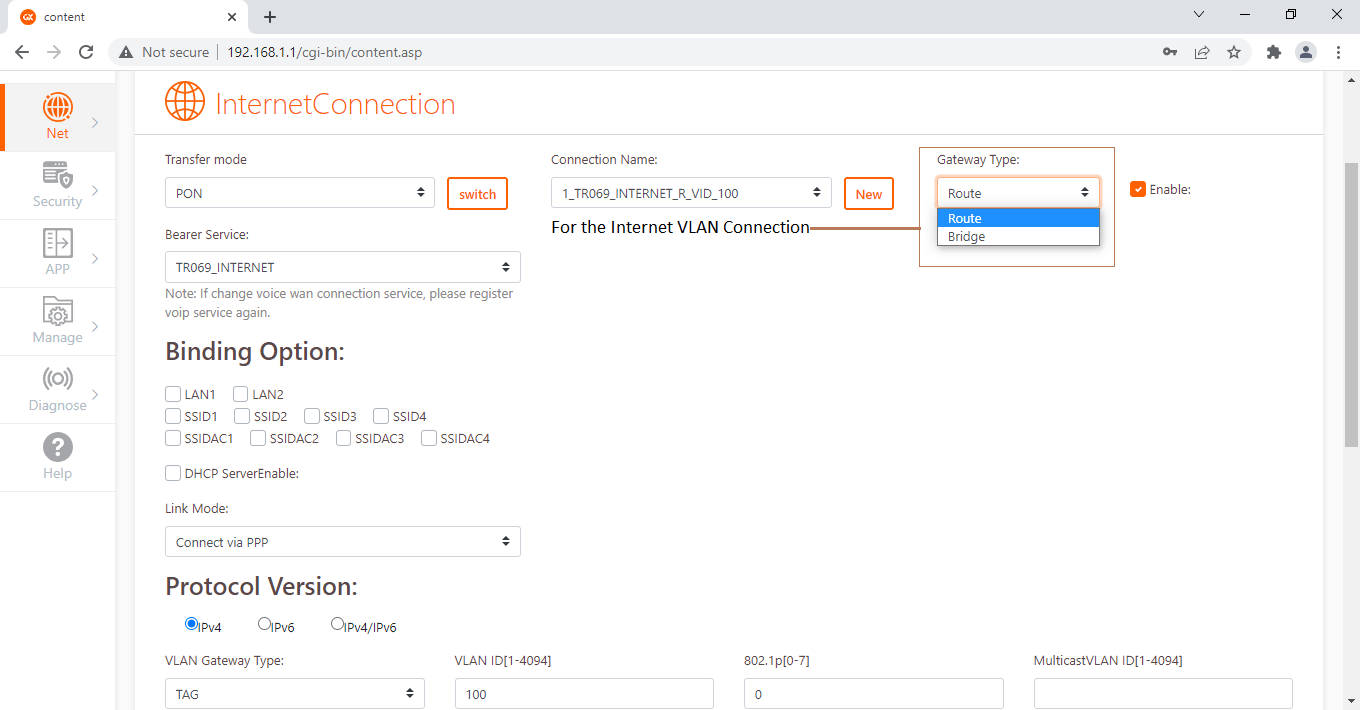Select Bridge in the Gateway Type list
This screenshot has height=710, width=1360.
(1018, 236)
